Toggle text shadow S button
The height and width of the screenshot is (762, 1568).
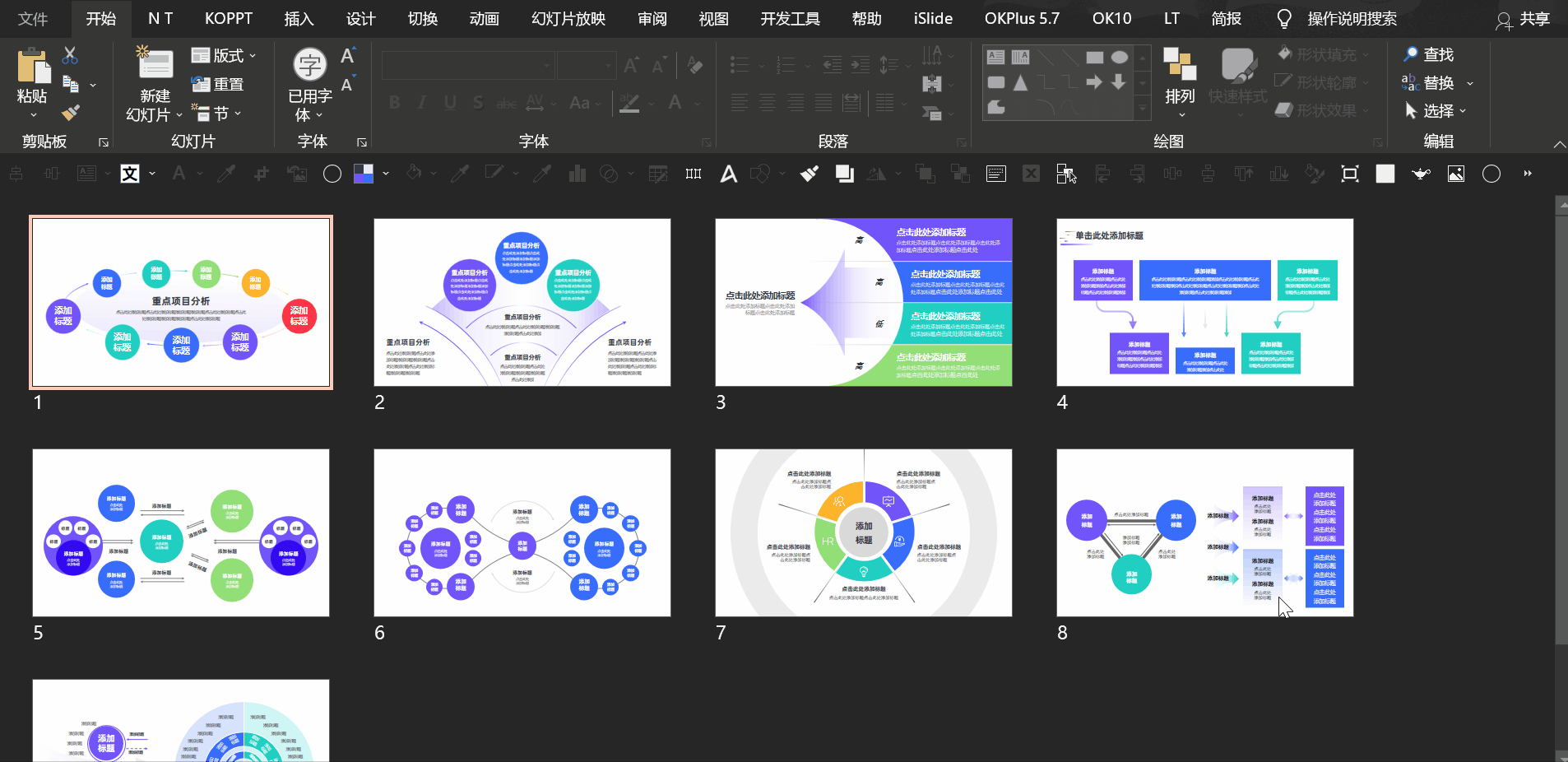(478, 103)
